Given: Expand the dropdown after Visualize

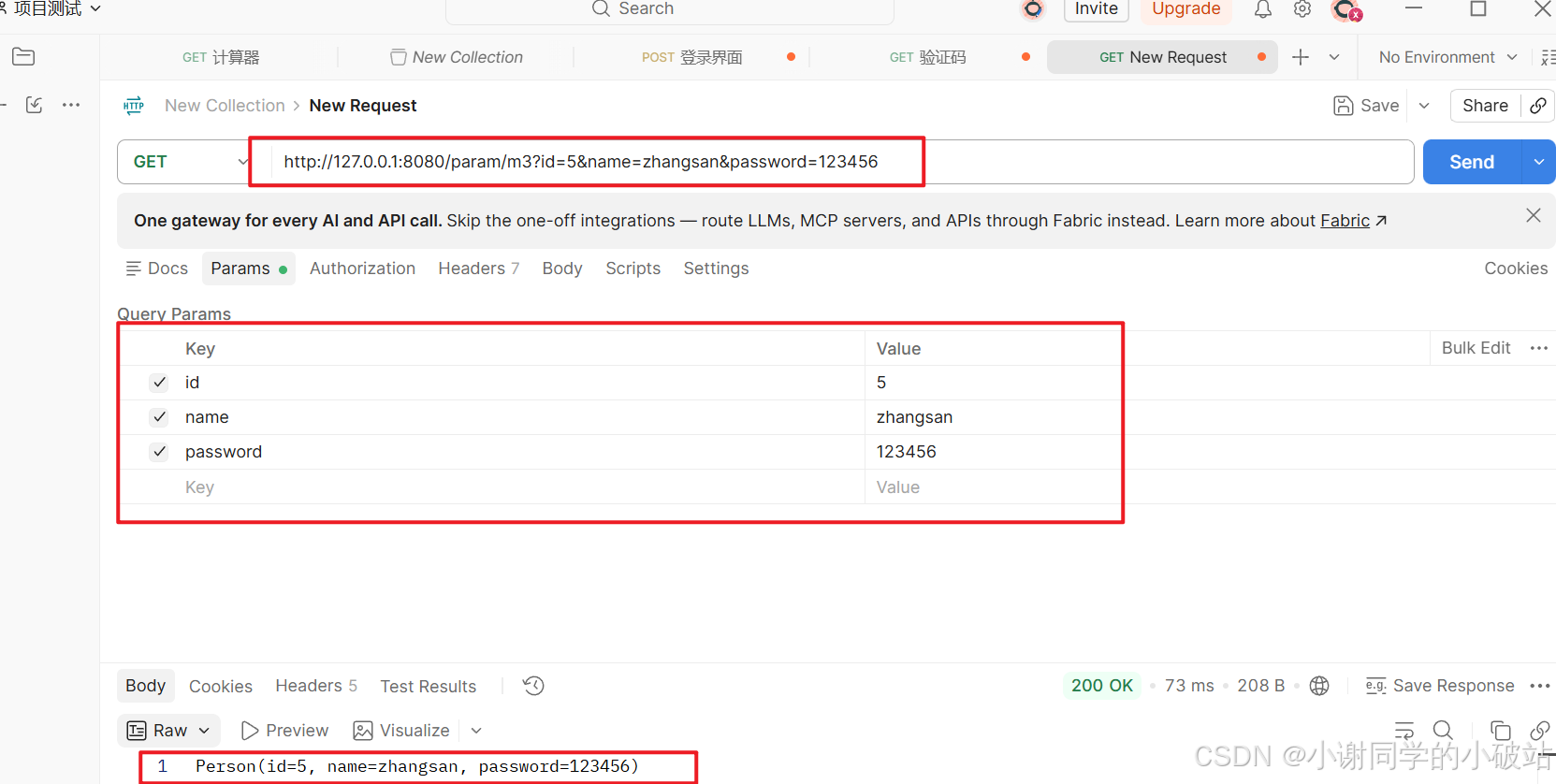Looking at the screenshot, I should 476,731.
